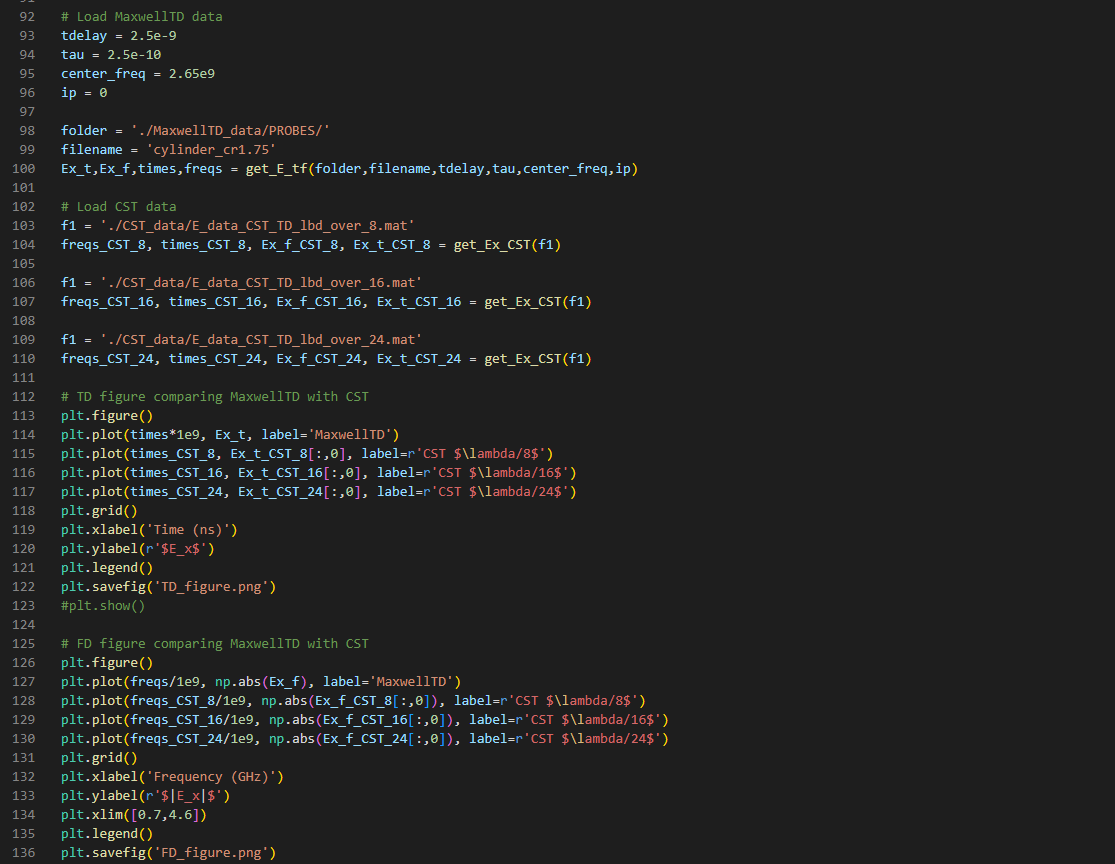Click the plt.plot(times_CST_8 line

(x=307, y=454)
